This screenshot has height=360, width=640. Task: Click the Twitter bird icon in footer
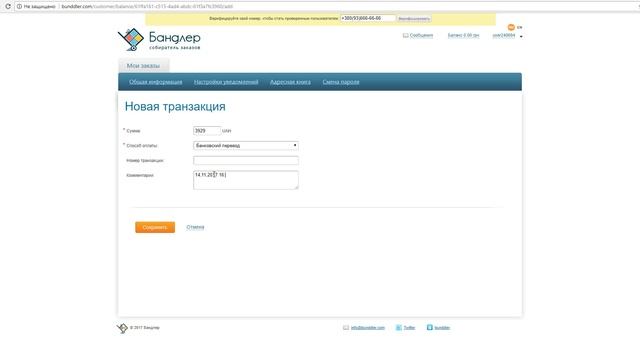point(399,328)
